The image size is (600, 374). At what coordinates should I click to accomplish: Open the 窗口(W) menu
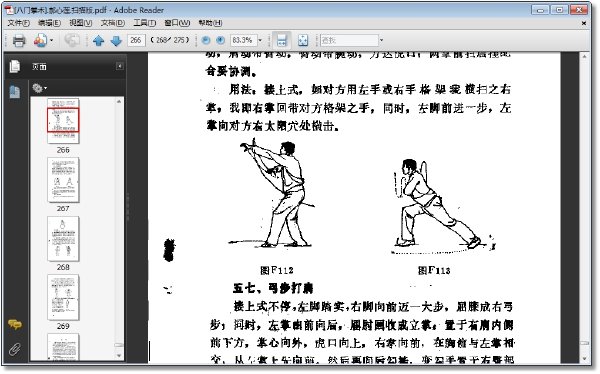point(177,23)
